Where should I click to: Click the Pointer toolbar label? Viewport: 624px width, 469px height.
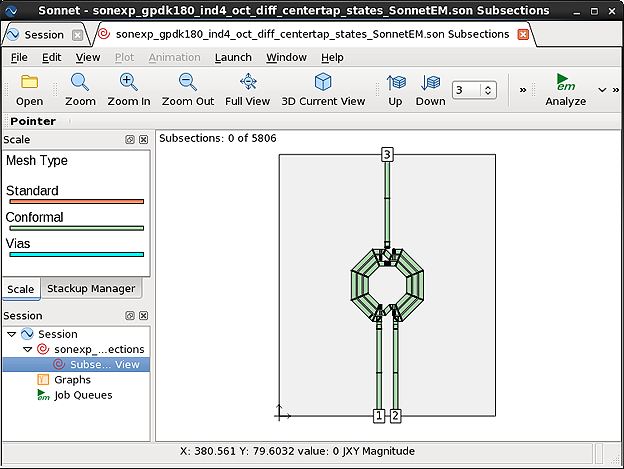coord(33,121)
